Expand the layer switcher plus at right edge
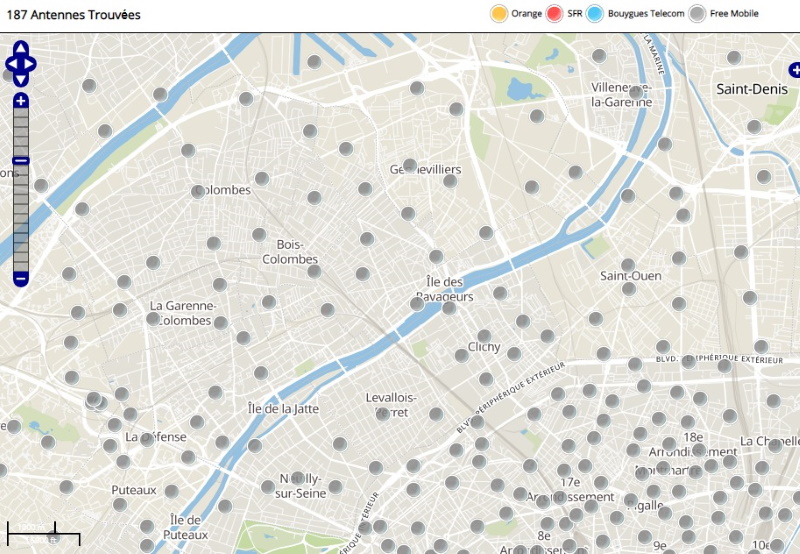800x554 pixels. tap(794, 70)
